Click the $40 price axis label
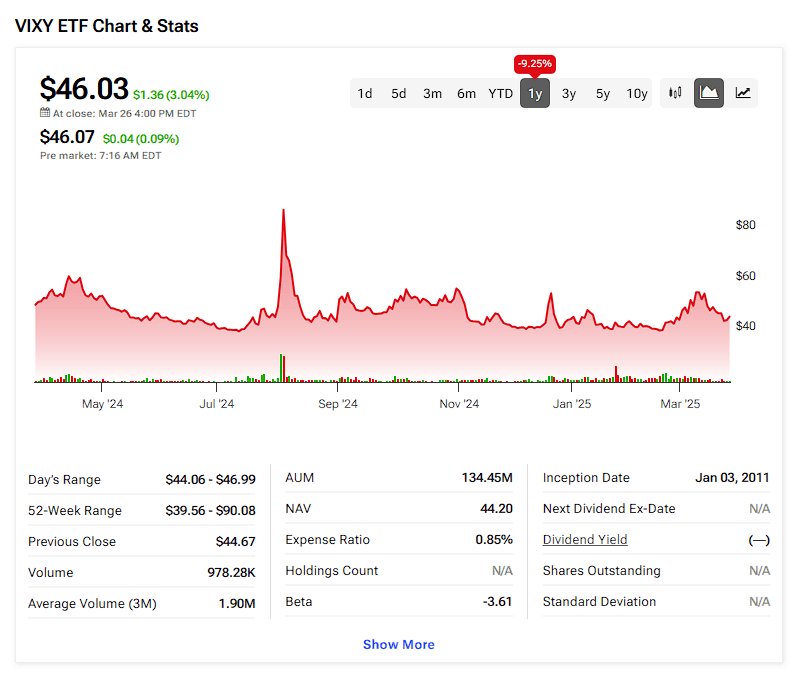The height and width of the screenshot is (673, 793). point(745,326)
